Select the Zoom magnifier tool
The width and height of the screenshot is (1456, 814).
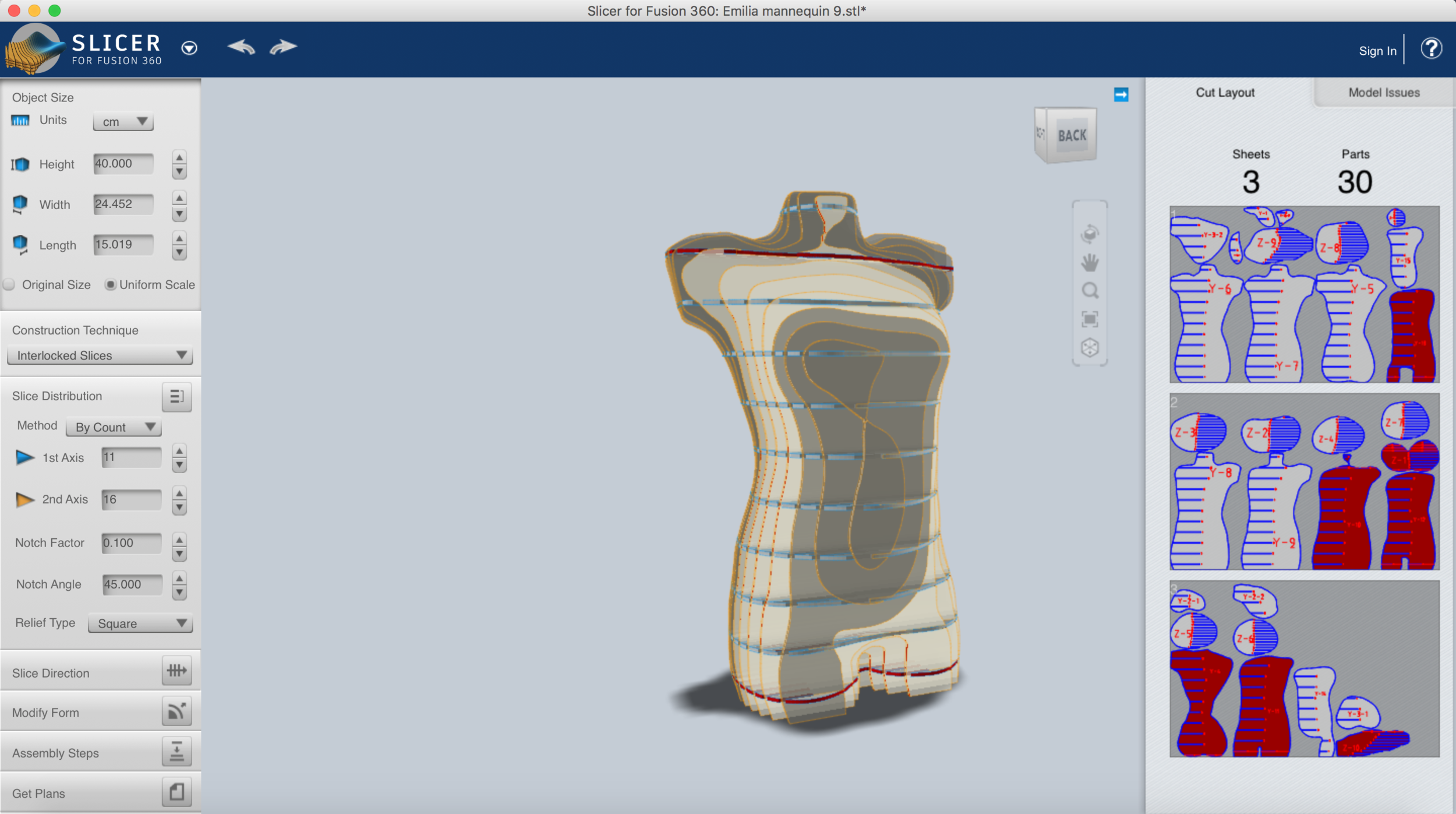click(x=1090, y=290)
